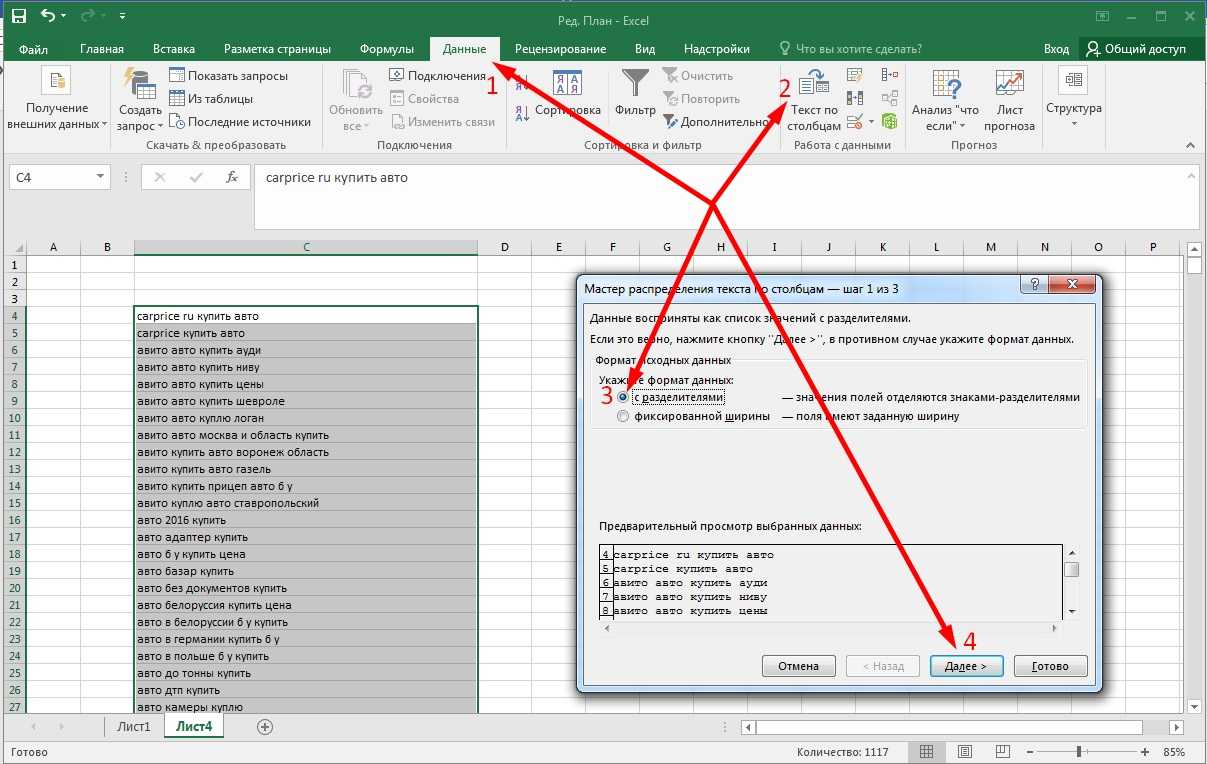This screenshot has width=1207, height=764.
Task: Click the Get External Data icon
Action: tap(57, 85)
